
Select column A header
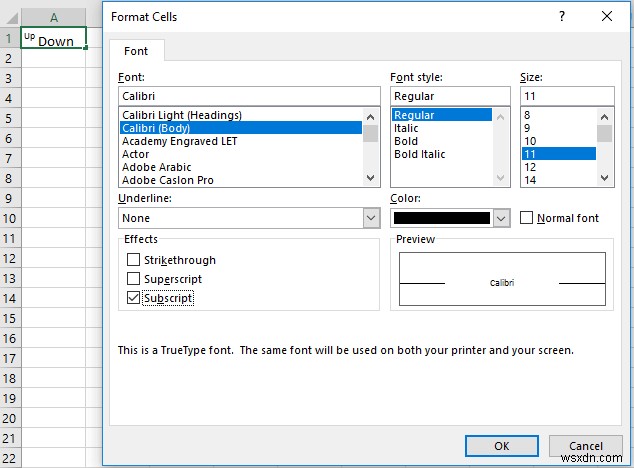click(x=53, y=17)
